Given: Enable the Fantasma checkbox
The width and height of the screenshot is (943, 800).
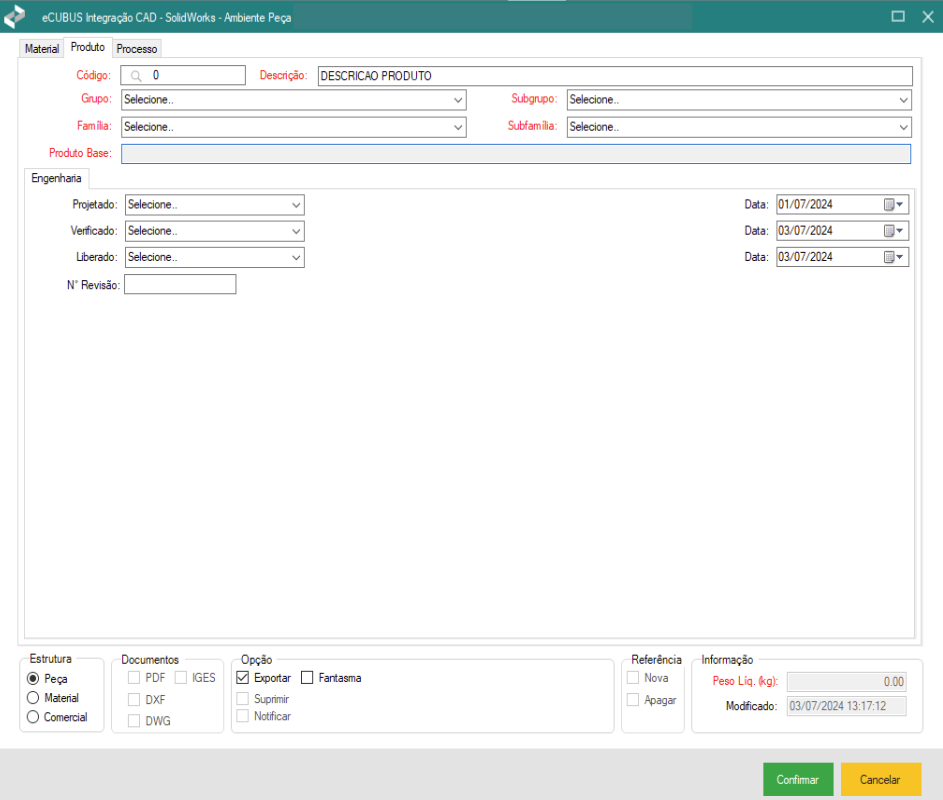Looking at the screenshot, I should (x=308, y=678).
